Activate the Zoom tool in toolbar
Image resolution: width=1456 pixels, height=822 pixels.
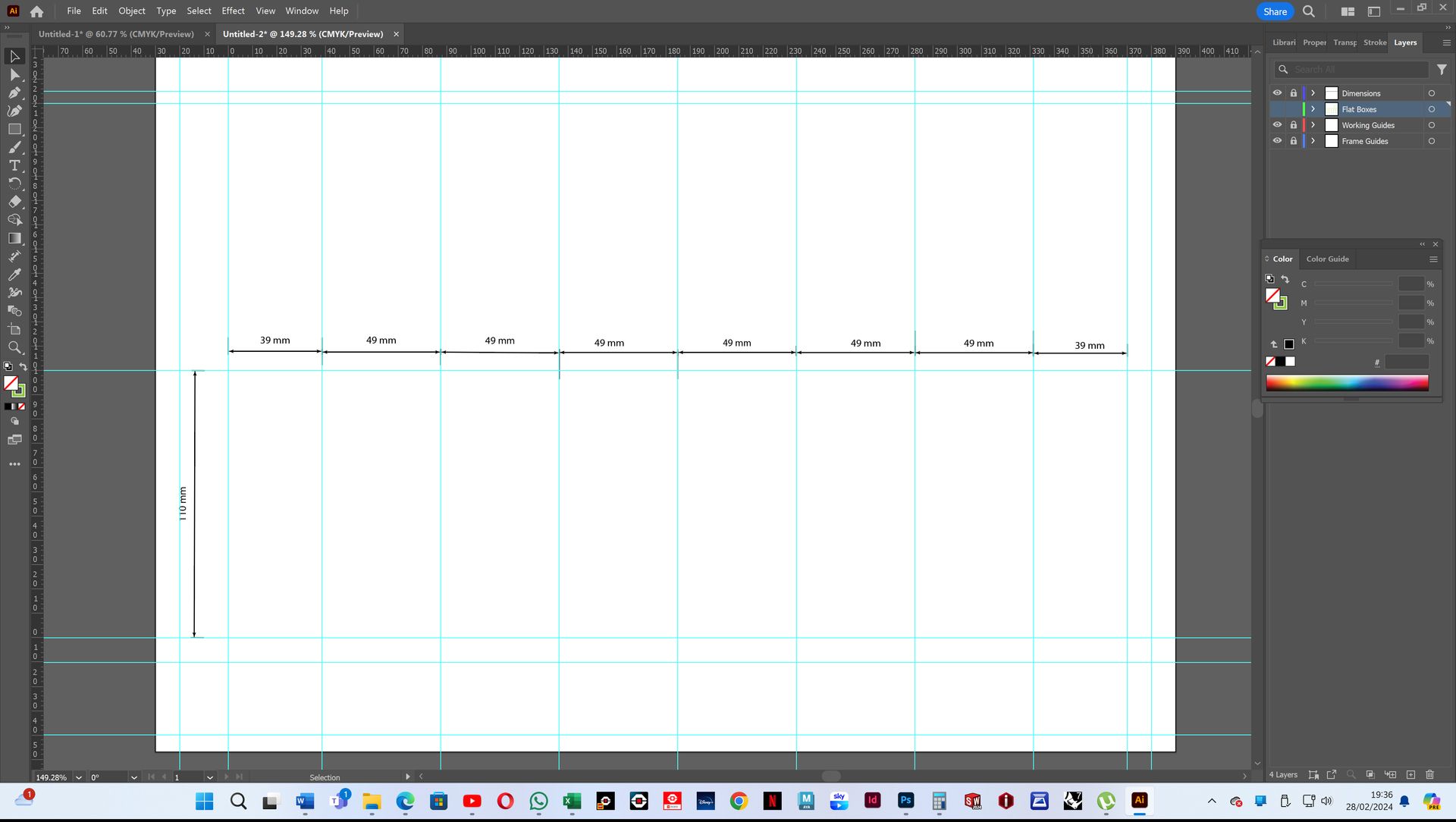(x=14, y=347)
